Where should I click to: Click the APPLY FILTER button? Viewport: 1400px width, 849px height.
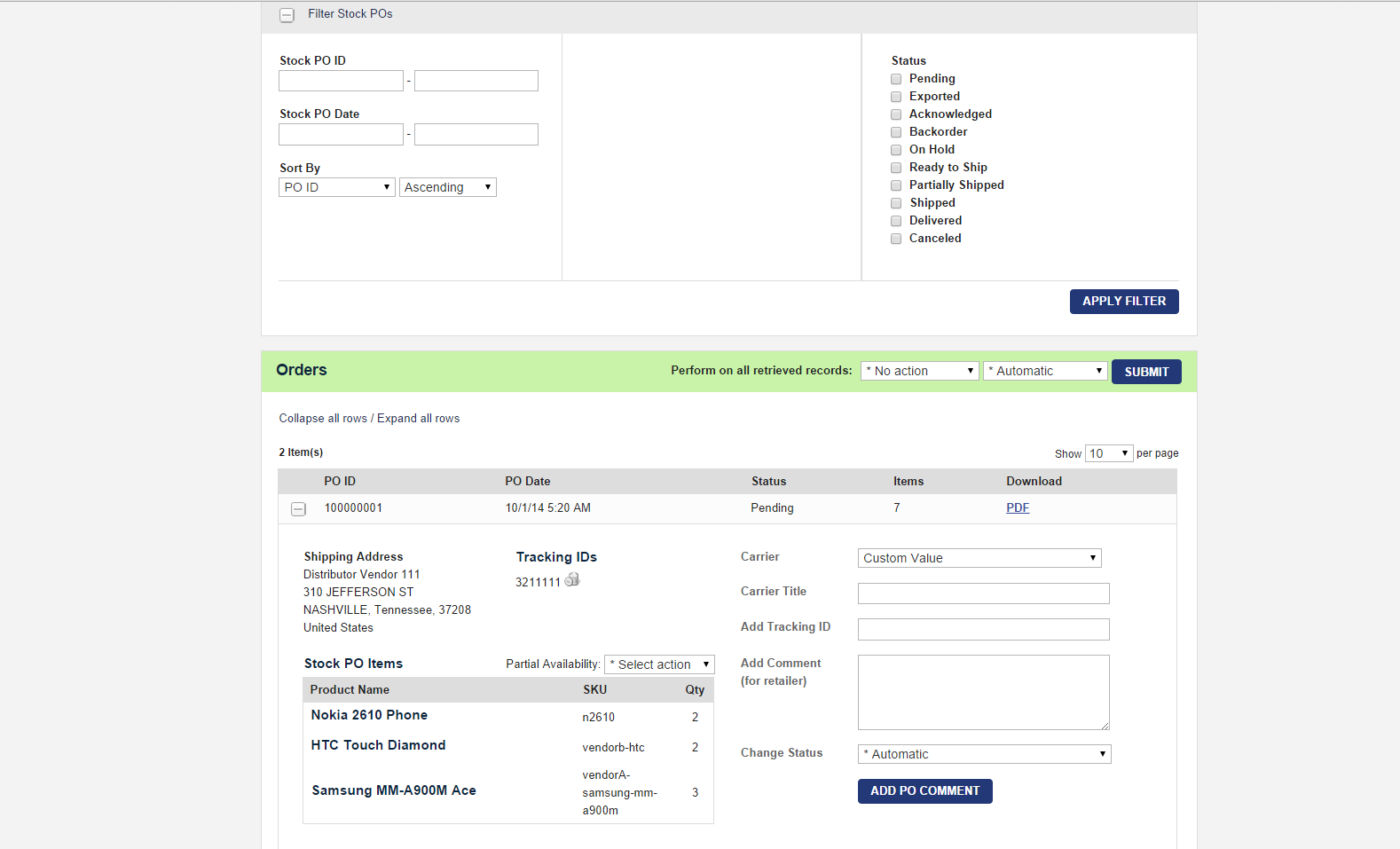point(1124,302)
